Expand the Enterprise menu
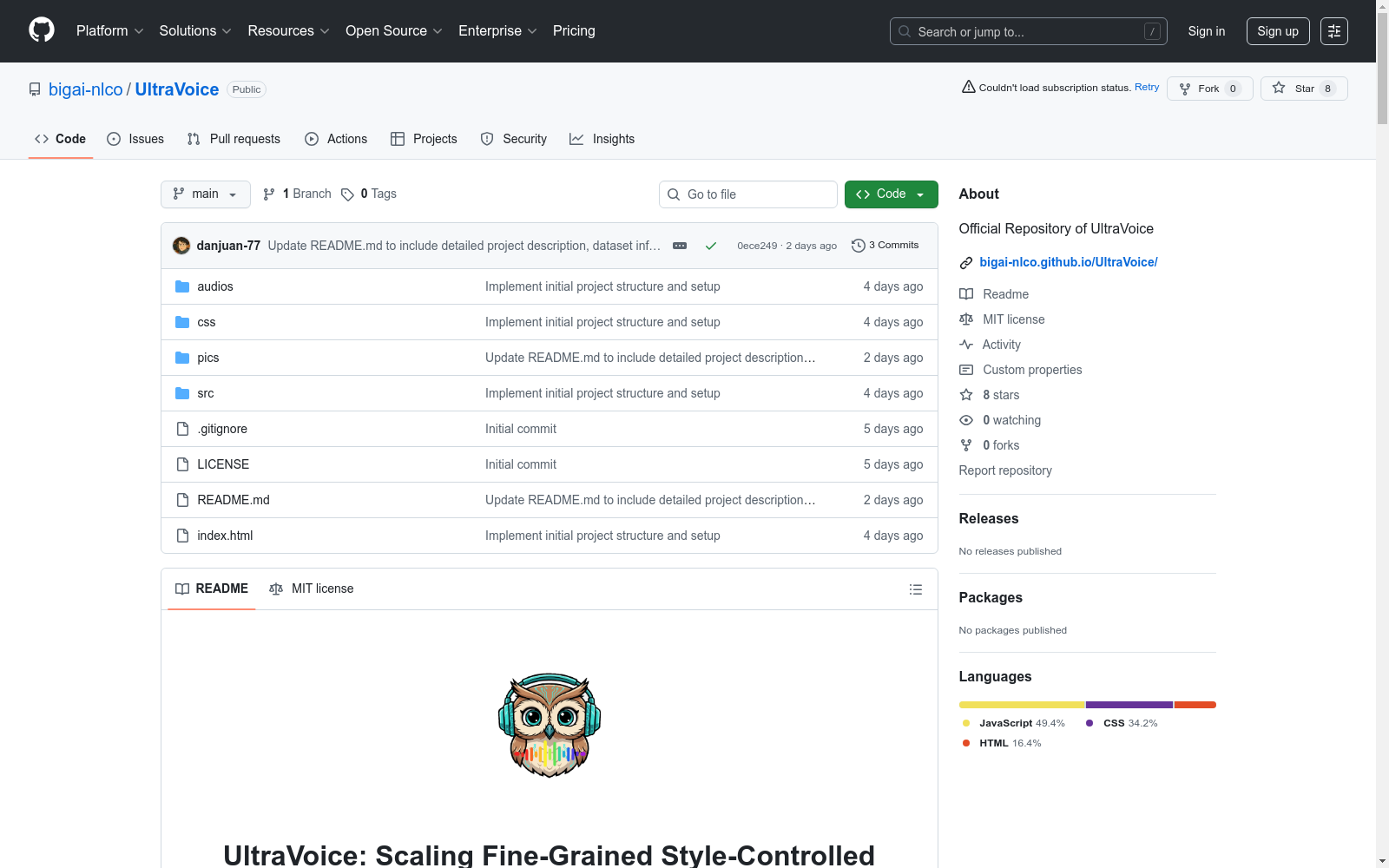The image size is (1389, 868). point(497,31)
